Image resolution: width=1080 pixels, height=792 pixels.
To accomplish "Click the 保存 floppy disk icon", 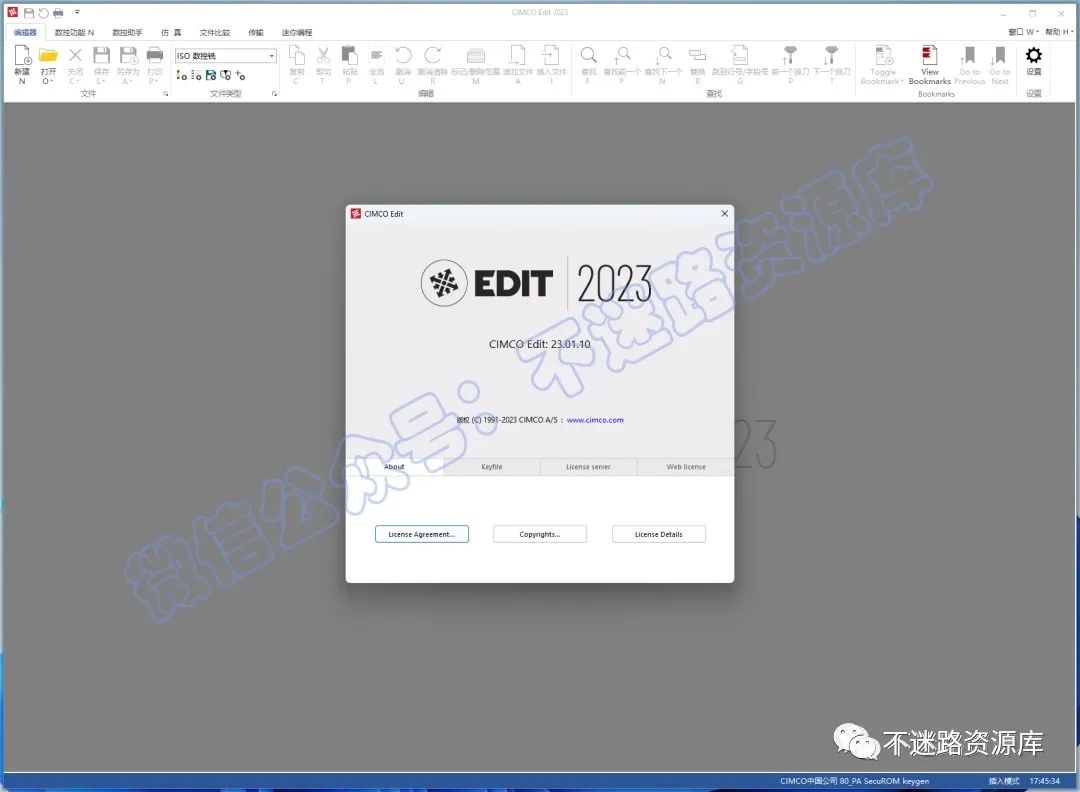I will (101, 56).
